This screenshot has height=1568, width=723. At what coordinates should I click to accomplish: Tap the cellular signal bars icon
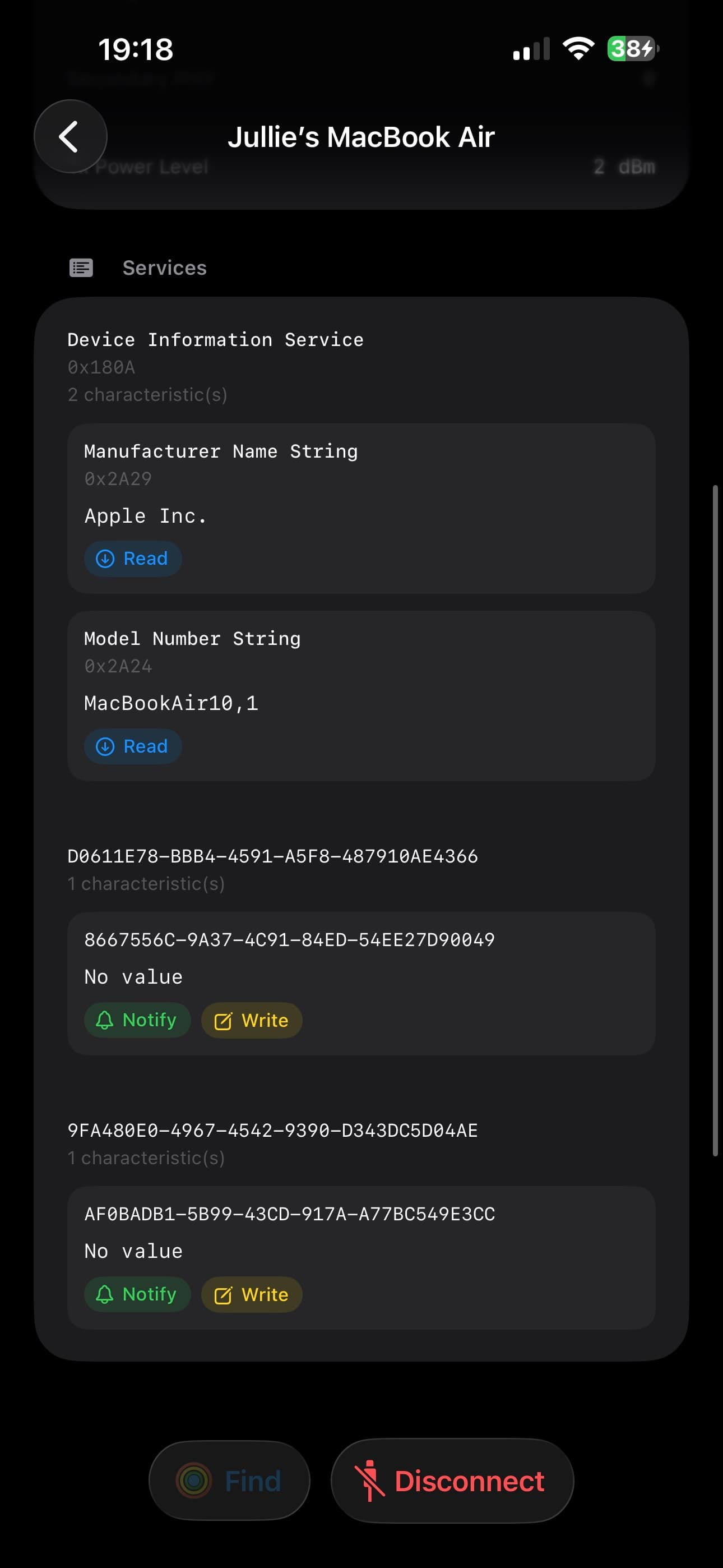531,49
